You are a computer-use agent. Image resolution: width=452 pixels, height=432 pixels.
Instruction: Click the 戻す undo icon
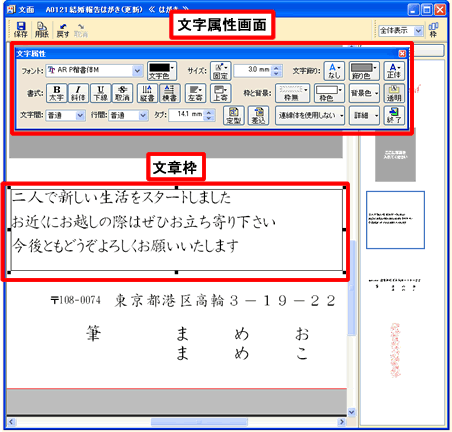point(63,30)
